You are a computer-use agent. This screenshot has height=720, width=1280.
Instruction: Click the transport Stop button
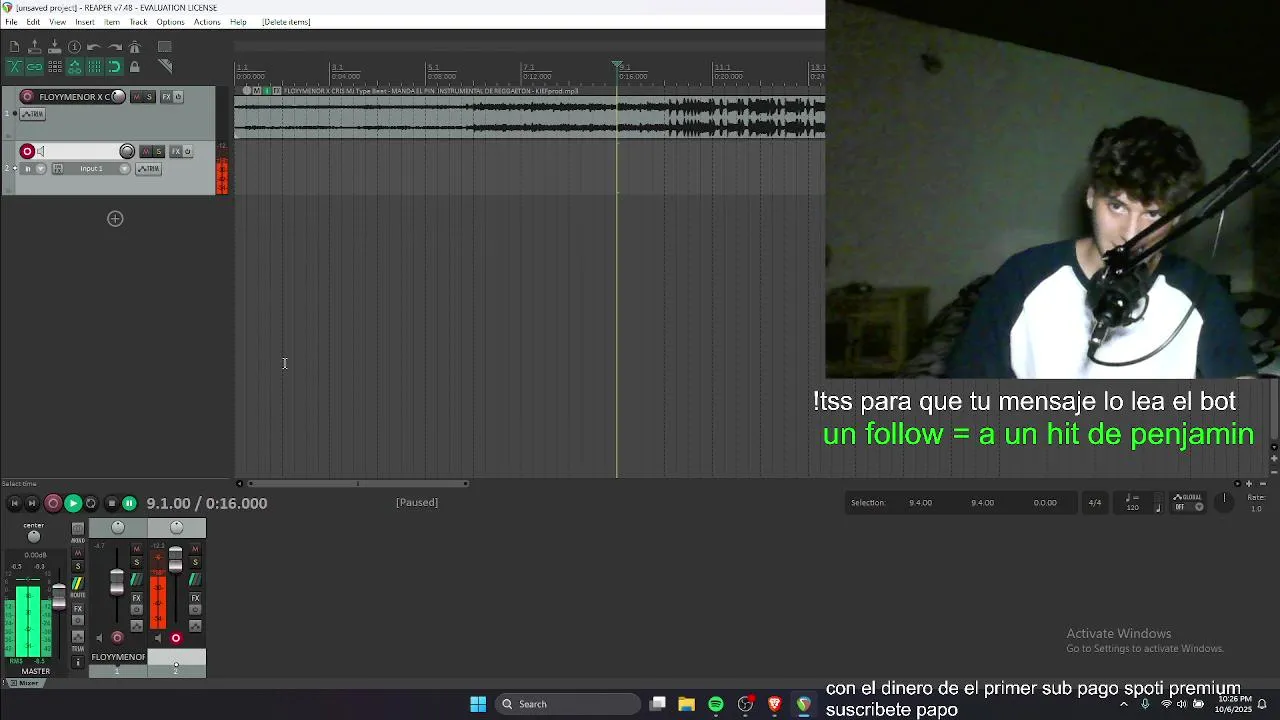click(x=112, y=503)
